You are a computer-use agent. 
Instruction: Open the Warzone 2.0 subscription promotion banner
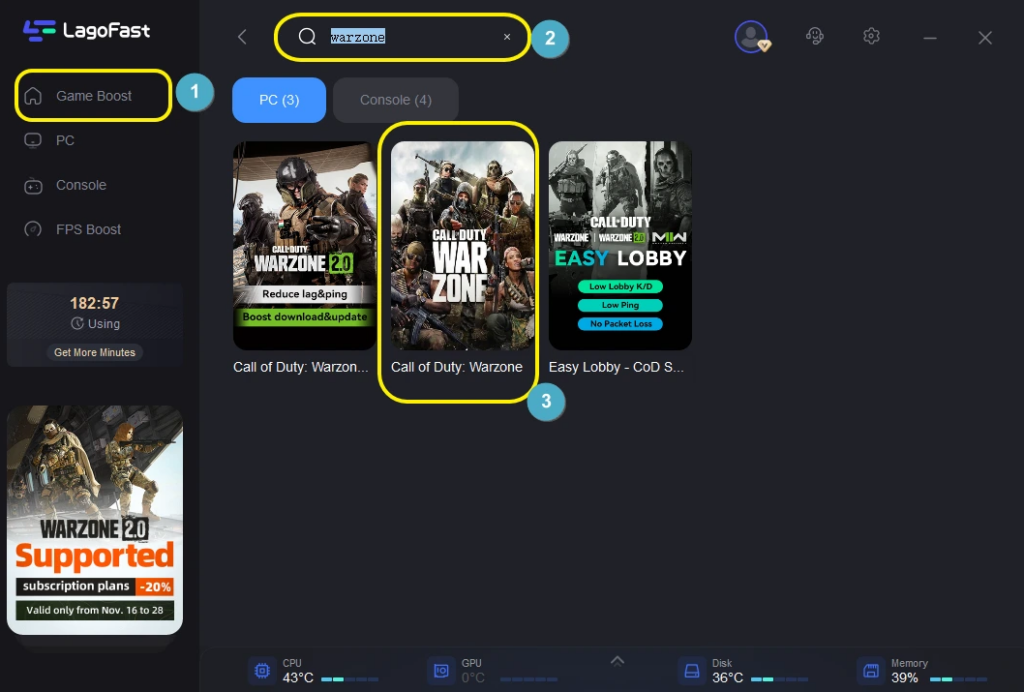pyautogui.click(x=94, y=516)
